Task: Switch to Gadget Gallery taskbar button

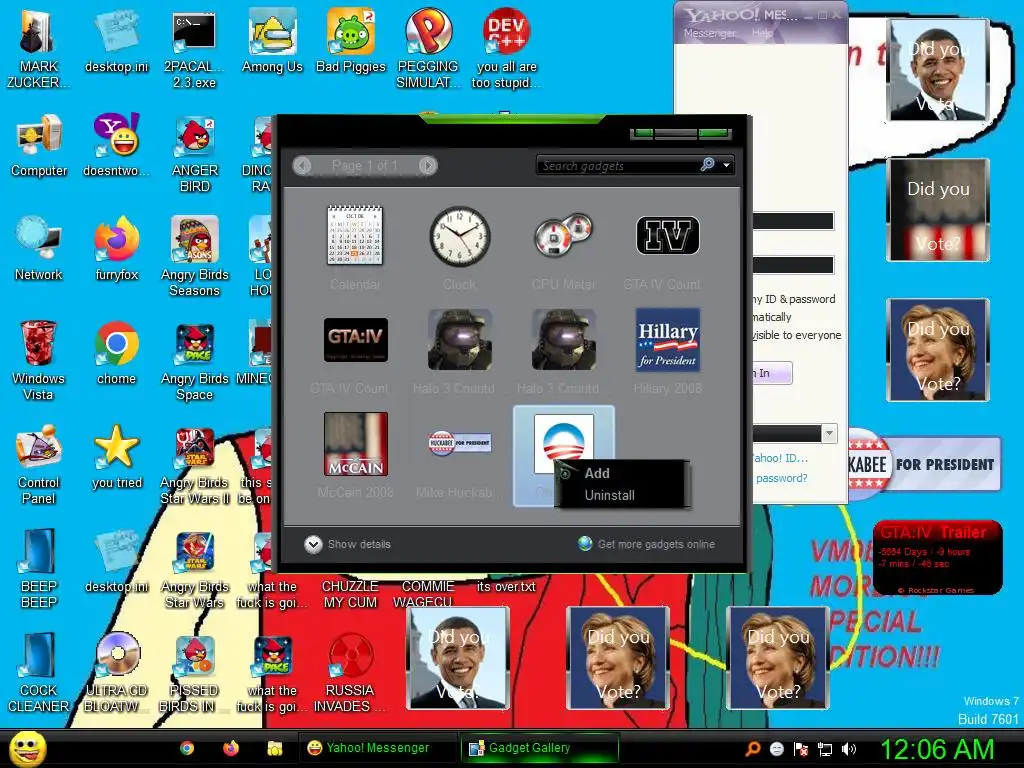Action: coord(539,748)
